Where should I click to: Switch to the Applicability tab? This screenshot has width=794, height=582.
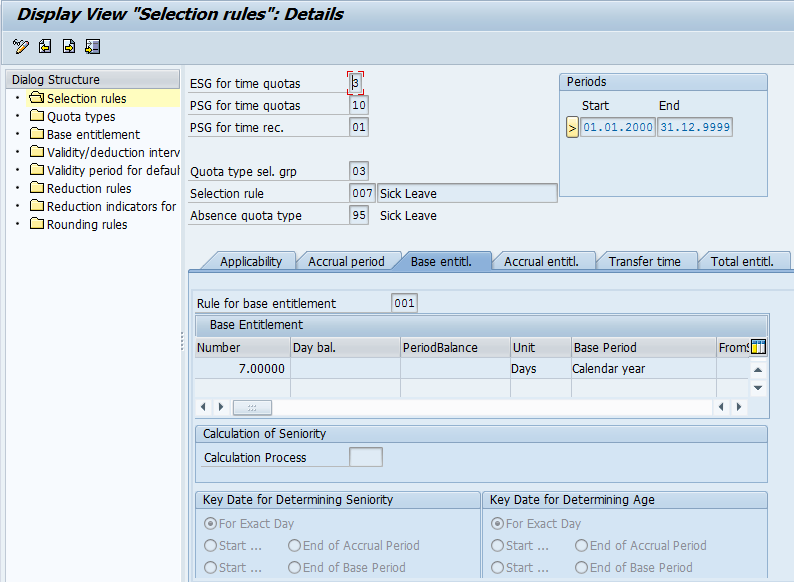coord(250,262)
